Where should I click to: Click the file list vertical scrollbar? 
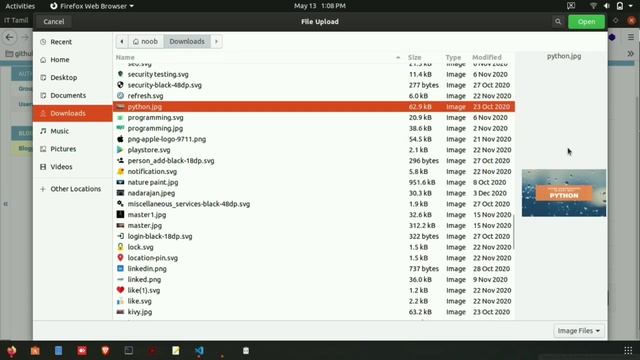[513, 231]
